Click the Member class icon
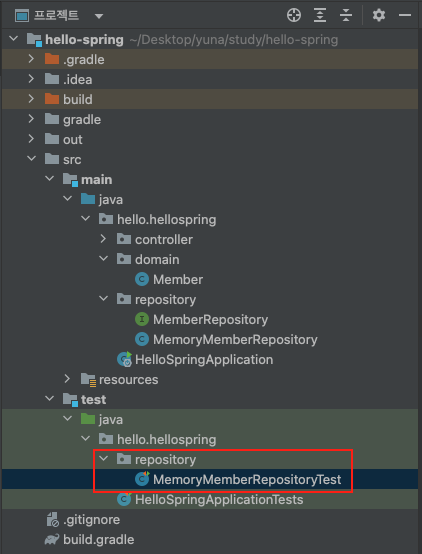The width and height of the screenshot is (422, 554). (x=142, y=279)
